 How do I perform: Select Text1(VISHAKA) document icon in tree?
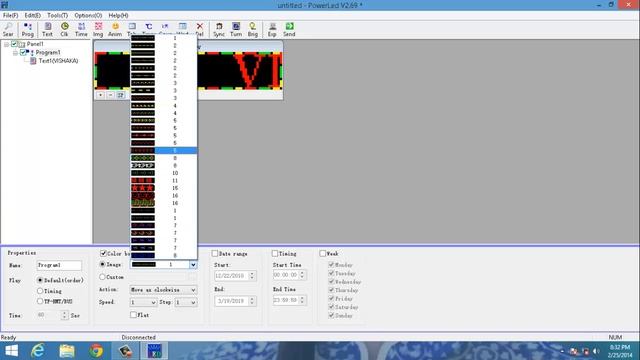[33, 61]
